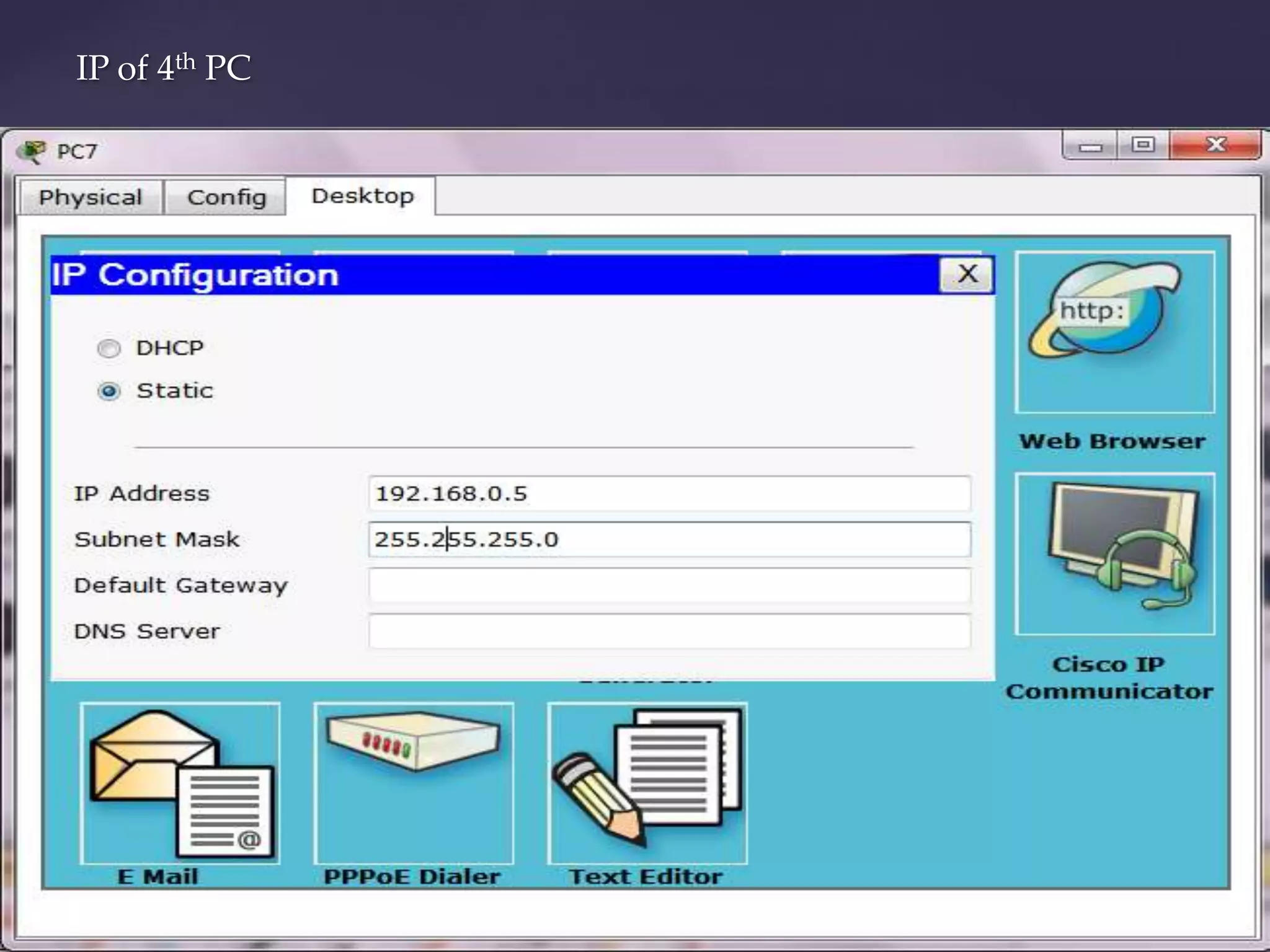The width and height of the screenshot is (1270, 952).
Task: Close the IP Configuration dialog
Action: 967,274
